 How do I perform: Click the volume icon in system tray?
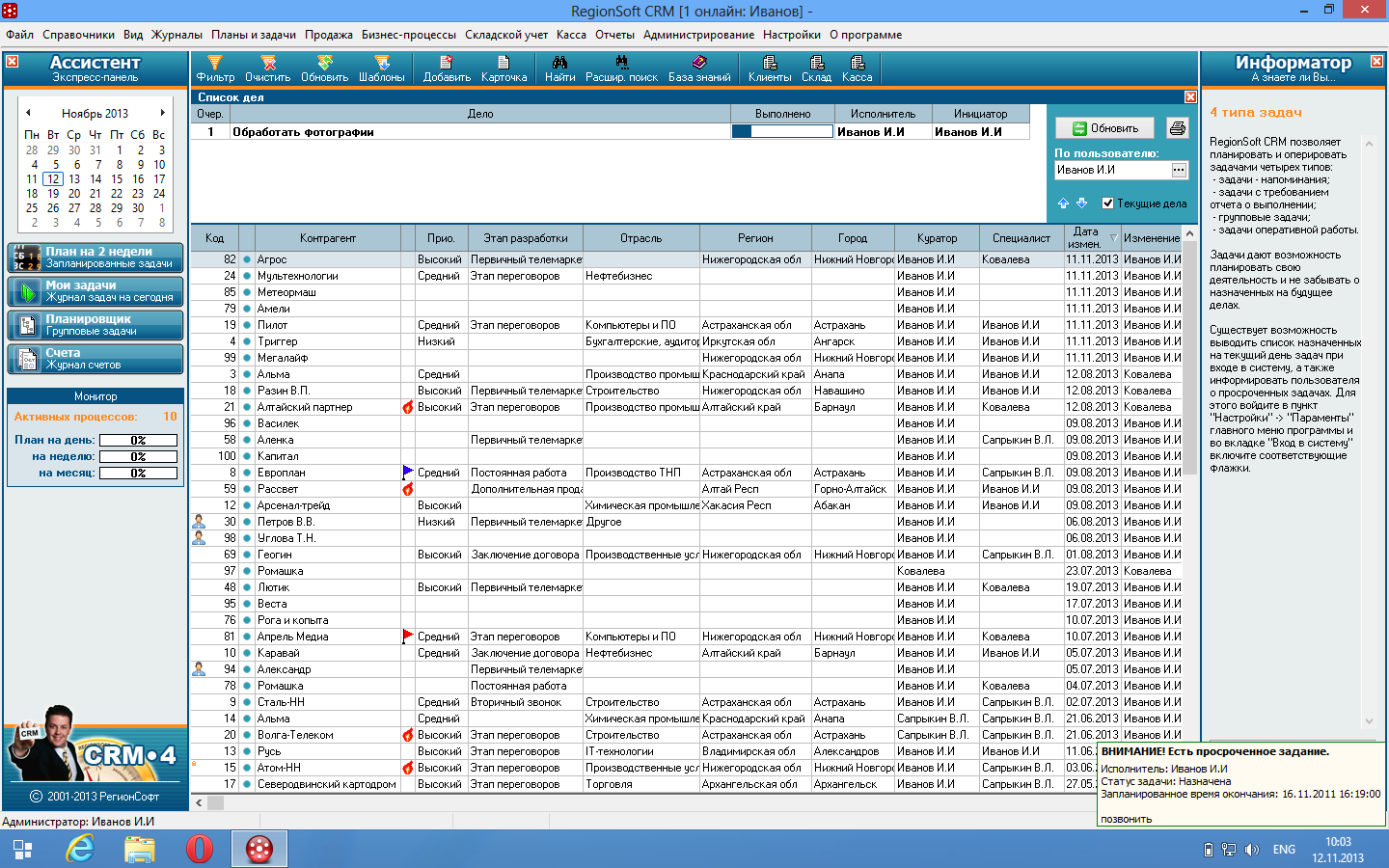[1252, 850]
